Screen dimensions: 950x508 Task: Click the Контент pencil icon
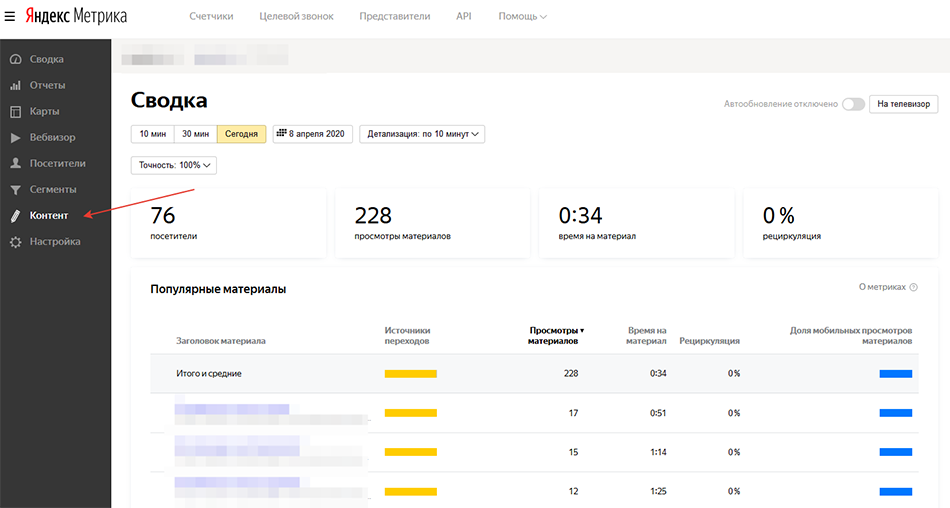pos(16,216)
